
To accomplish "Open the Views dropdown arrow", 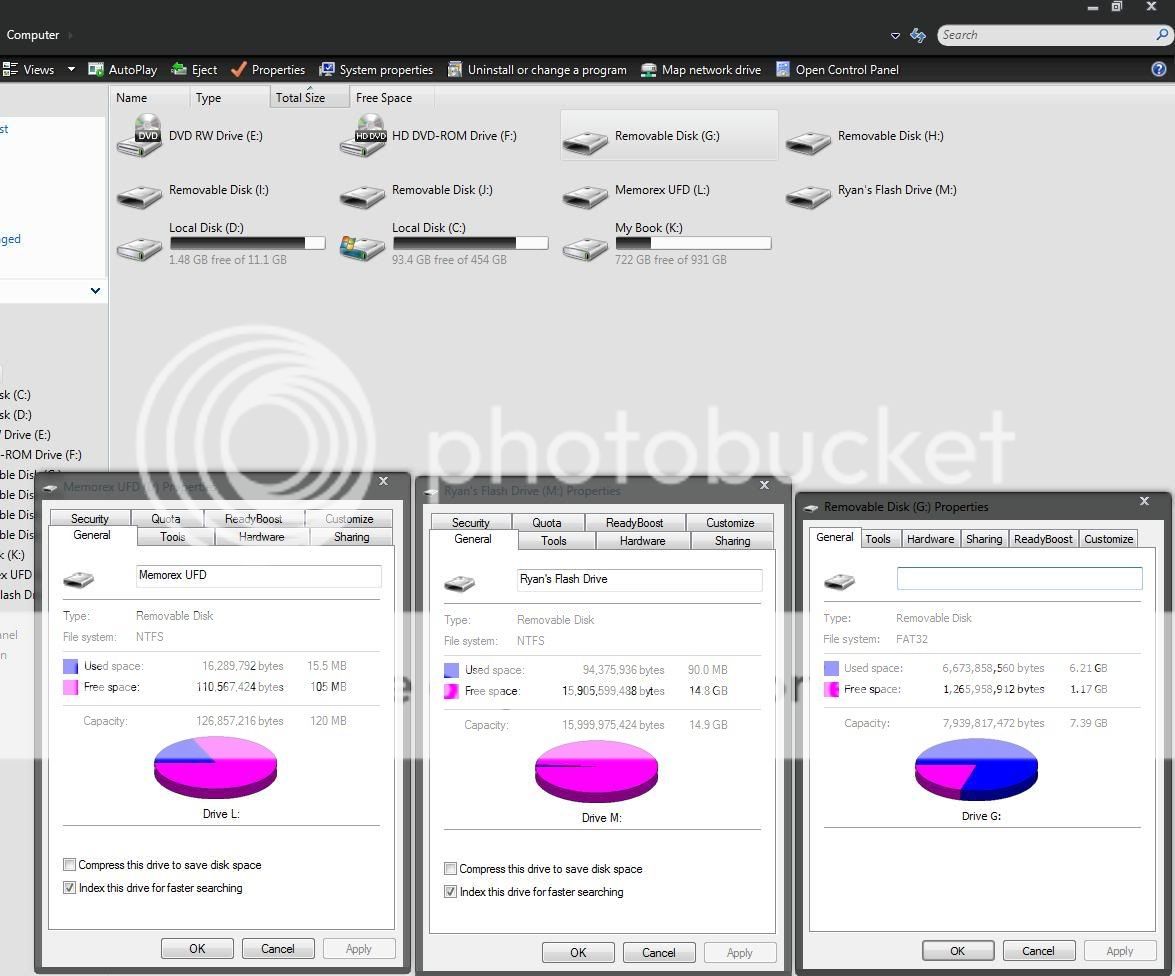I will tap(71, 69).
